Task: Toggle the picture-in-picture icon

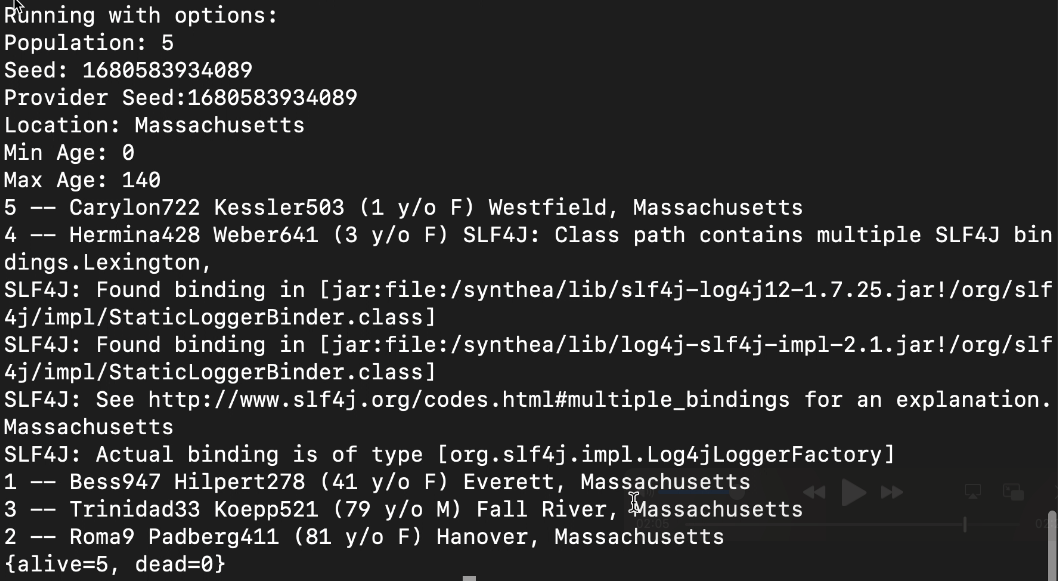Action: [x=1013, y=492]
